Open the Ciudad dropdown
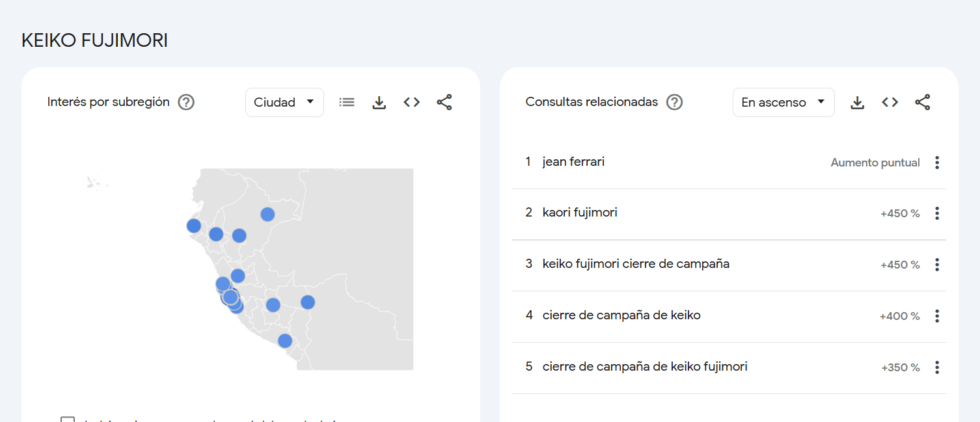Screen dimensions: 980x422 (x=284, y=103)
